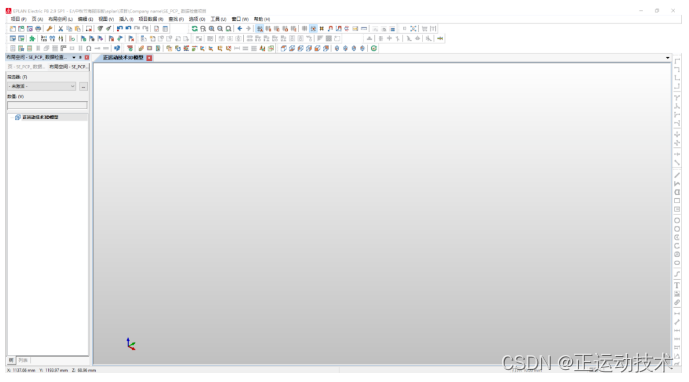The width and height of the screenshot is (689, 382).
Task: Click the value input field under 数值
Action: (x=47, y=105)
